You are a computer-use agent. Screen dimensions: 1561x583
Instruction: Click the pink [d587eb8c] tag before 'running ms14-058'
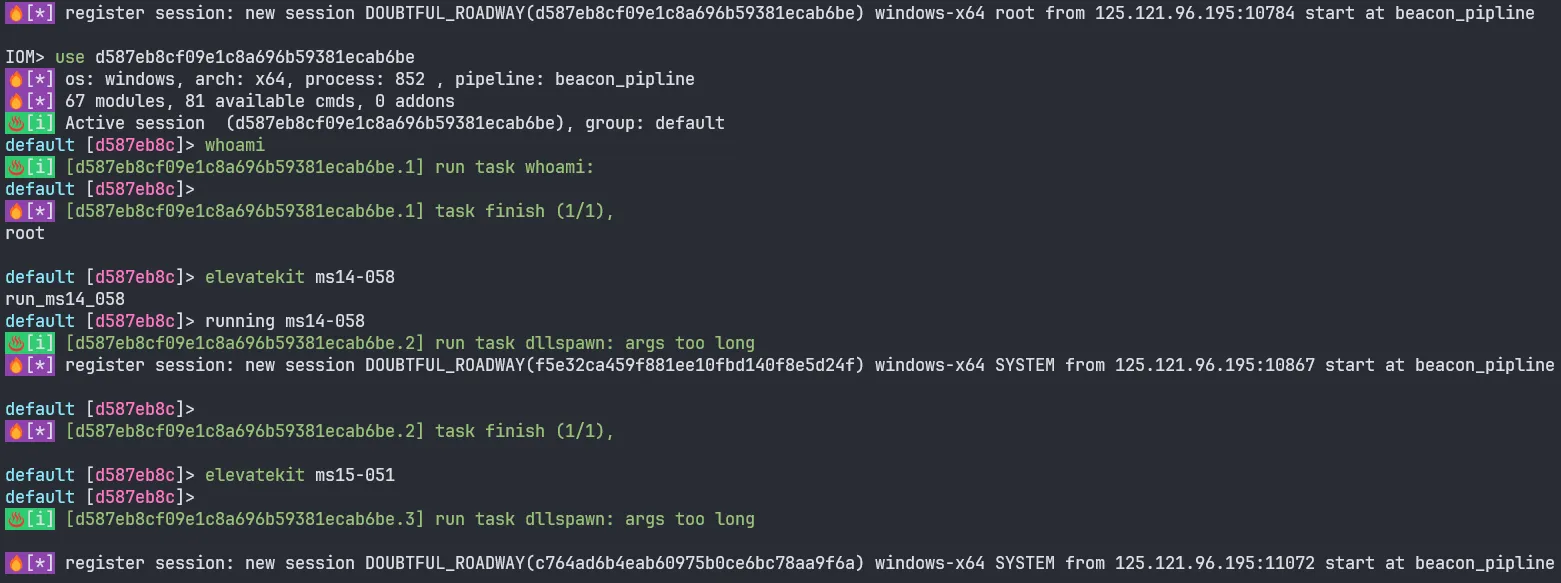tap(135, 321)
